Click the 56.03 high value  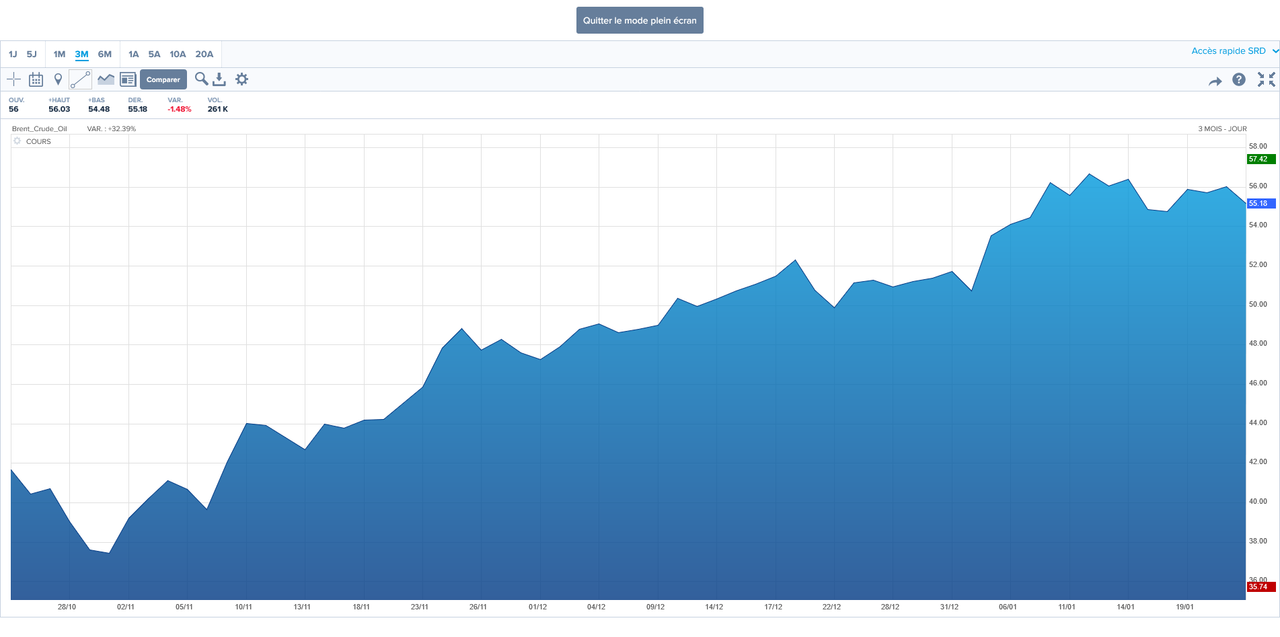(x=59, y=109)
